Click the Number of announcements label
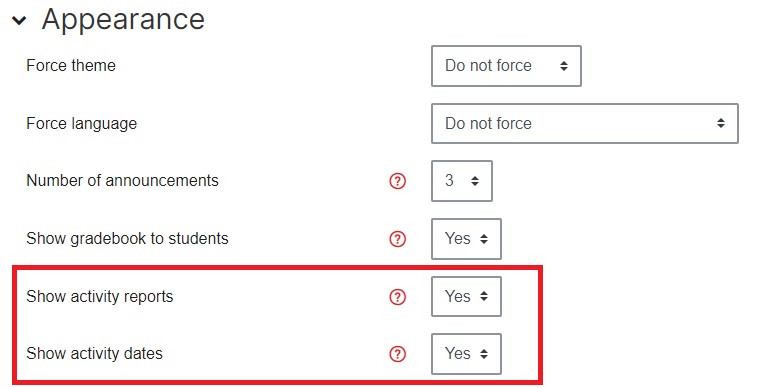760x388 pixels. [x=122, y=181]
